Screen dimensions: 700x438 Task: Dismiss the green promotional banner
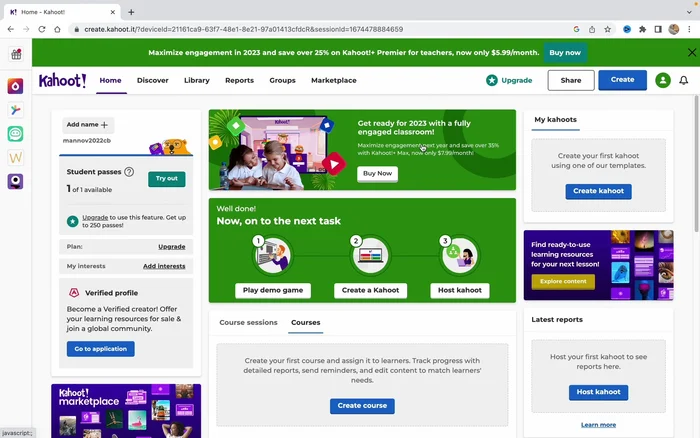(691, 52)
